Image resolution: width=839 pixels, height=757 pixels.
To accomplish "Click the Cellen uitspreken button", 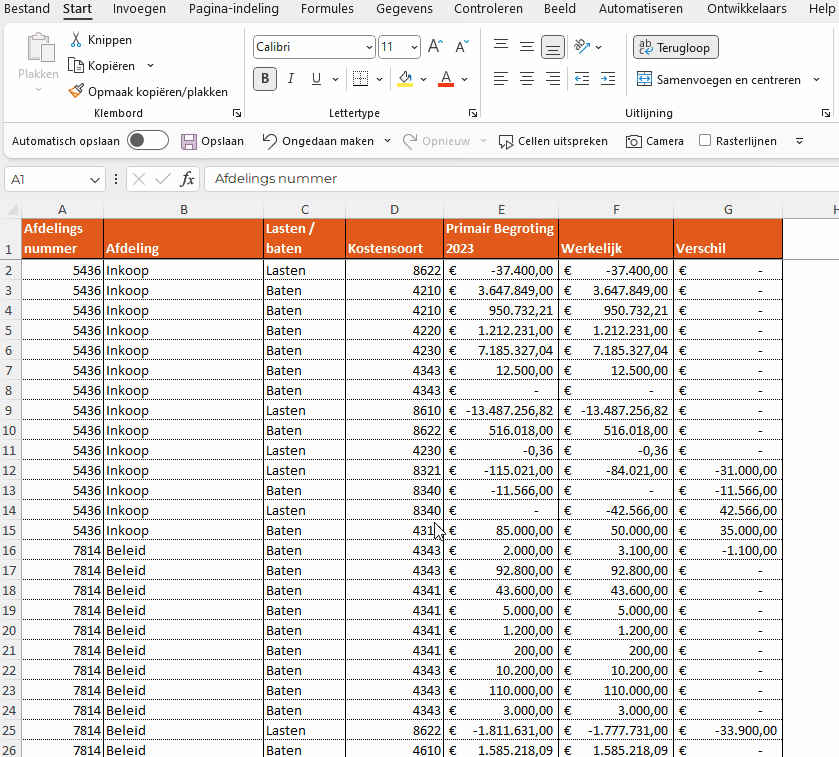I will (553, 142).
